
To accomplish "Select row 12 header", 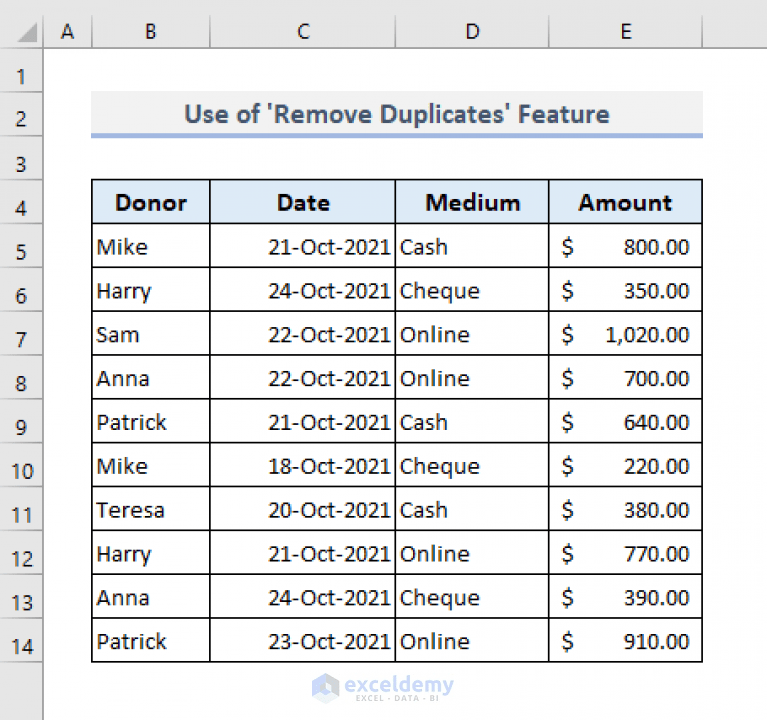I will click(21, 553).
